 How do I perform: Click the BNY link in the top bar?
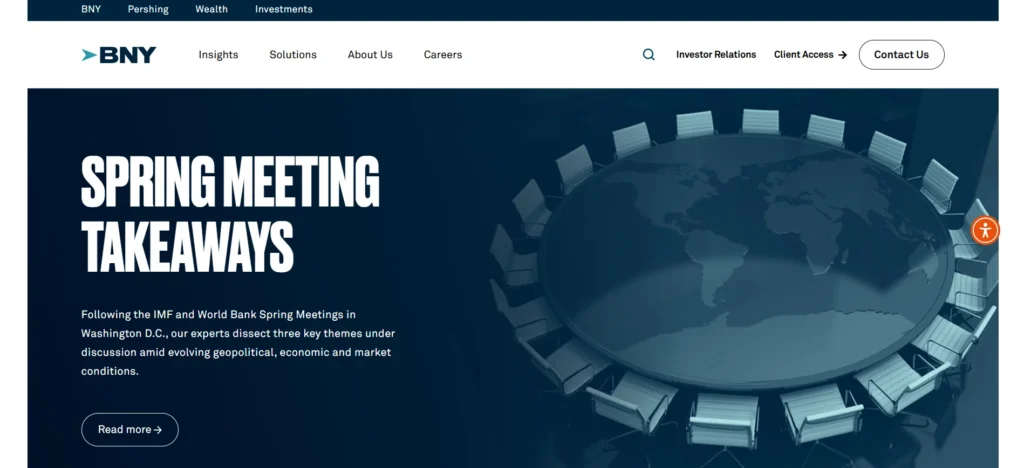coord(91,9)
